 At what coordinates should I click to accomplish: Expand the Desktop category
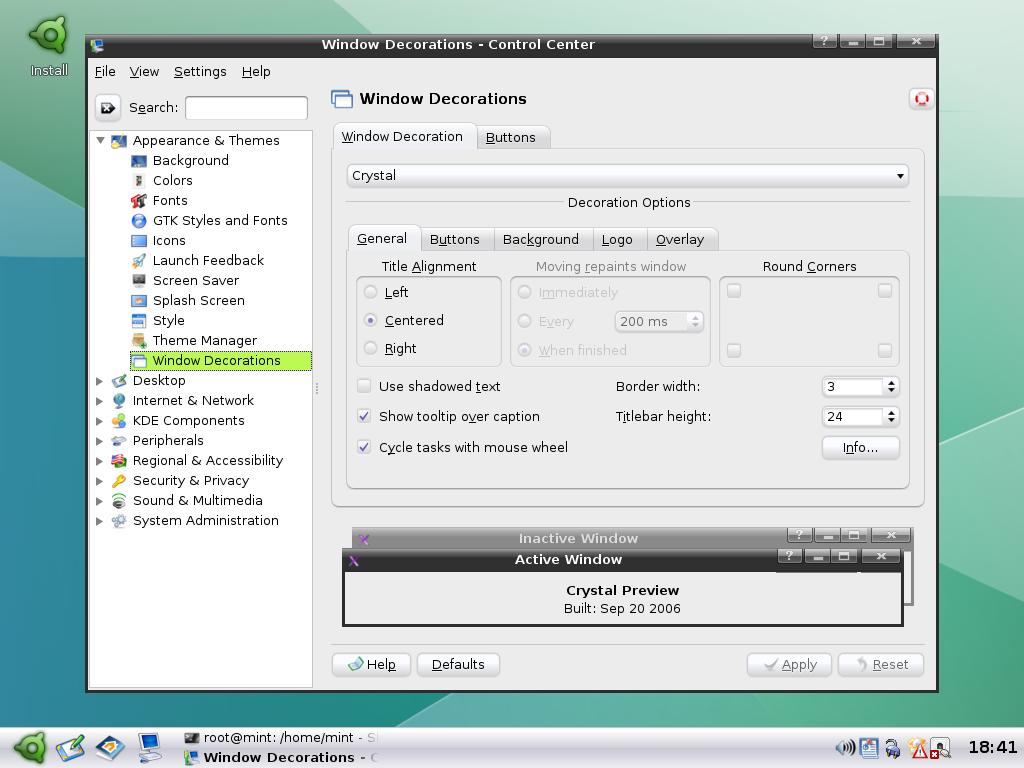(x=99, y=381)
